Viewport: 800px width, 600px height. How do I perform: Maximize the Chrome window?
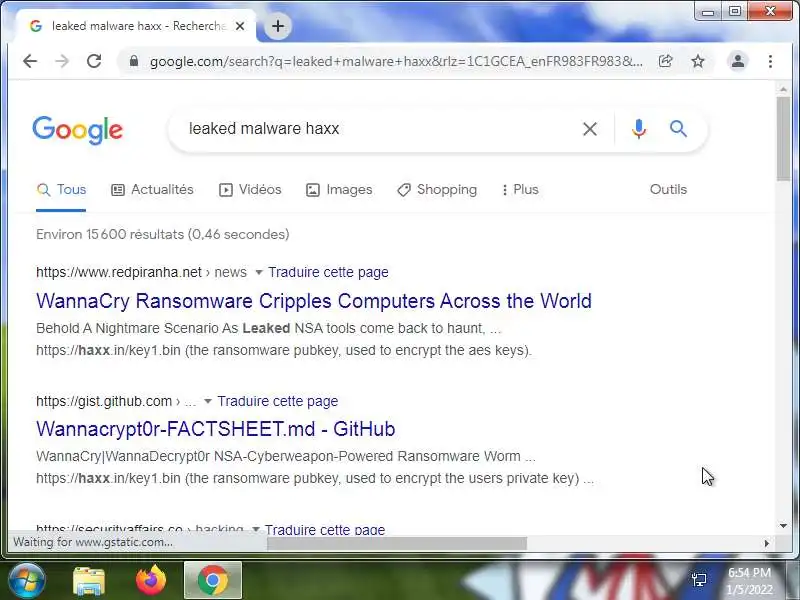tap(734, 12)
